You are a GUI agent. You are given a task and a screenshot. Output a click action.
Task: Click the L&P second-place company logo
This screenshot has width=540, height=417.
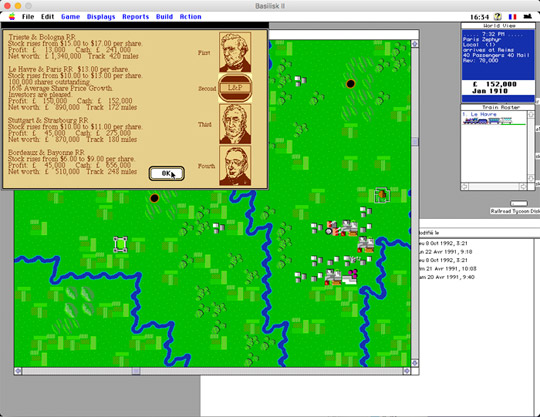tap(235, 88)
